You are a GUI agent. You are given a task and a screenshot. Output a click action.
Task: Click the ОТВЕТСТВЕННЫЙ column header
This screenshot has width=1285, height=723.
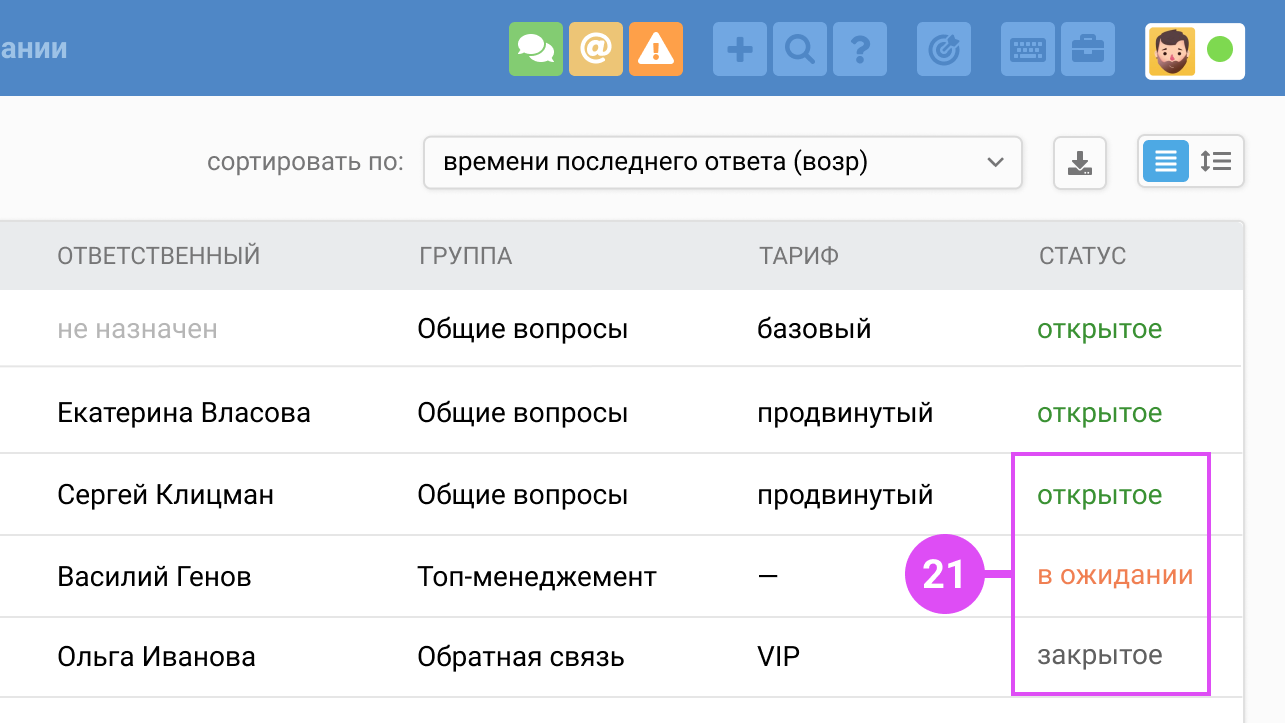coord(159,256)
